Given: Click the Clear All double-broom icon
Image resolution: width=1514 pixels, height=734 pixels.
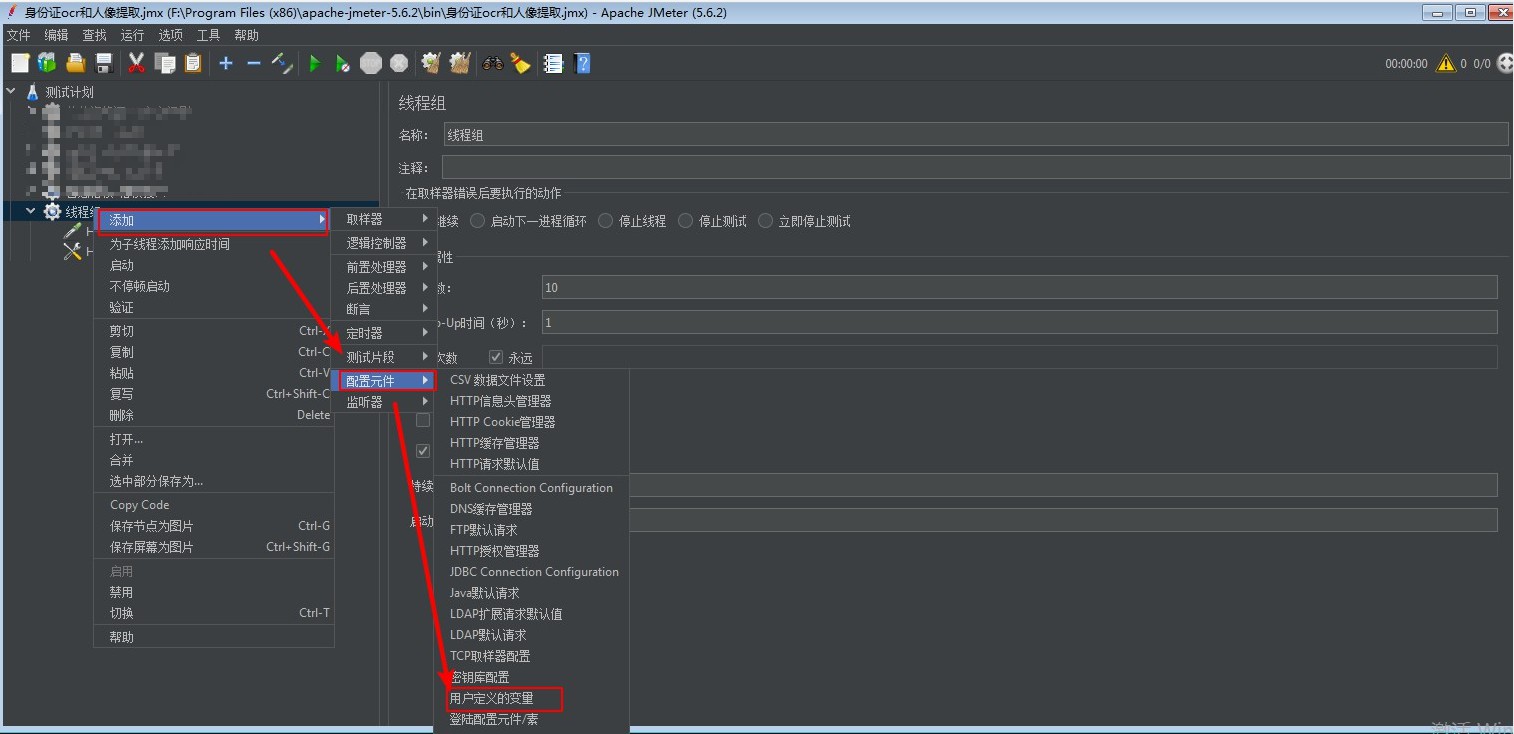Looking at the screenshot, I should tap(460, 63).
